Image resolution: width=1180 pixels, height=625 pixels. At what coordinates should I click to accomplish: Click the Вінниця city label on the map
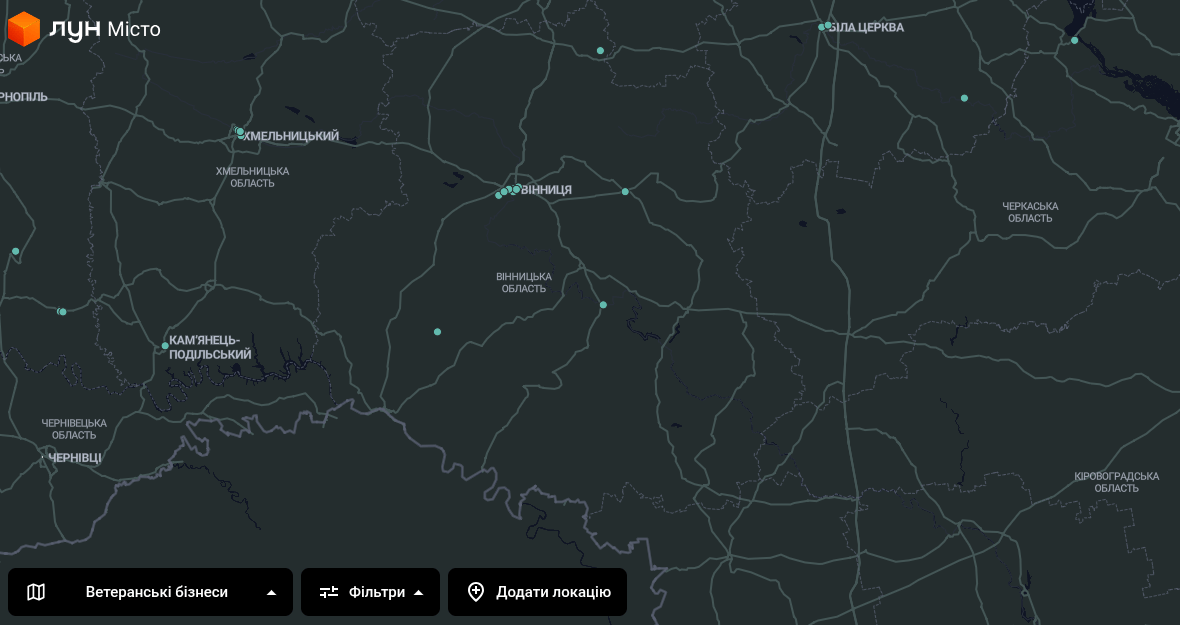tap(547, 190)
